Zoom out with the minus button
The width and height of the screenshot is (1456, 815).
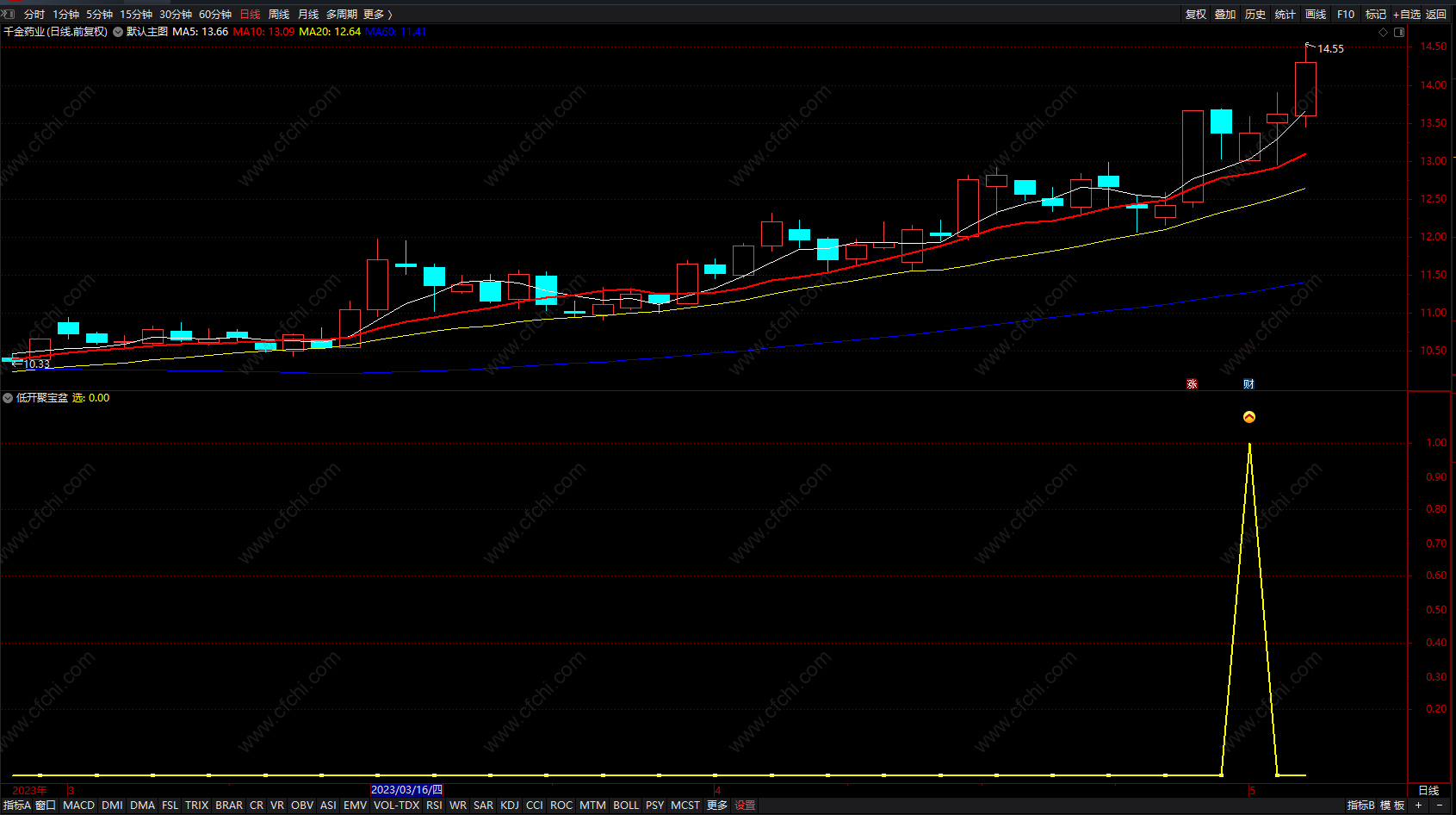[x=1440, y=806]
